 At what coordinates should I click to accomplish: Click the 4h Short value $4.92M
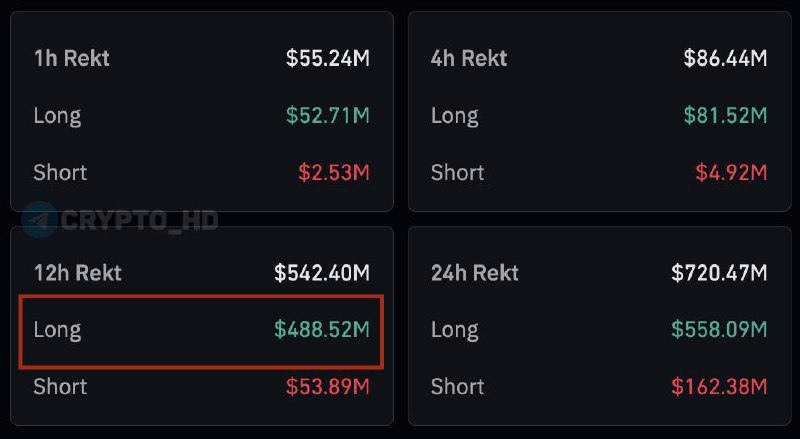click(731, 173)
